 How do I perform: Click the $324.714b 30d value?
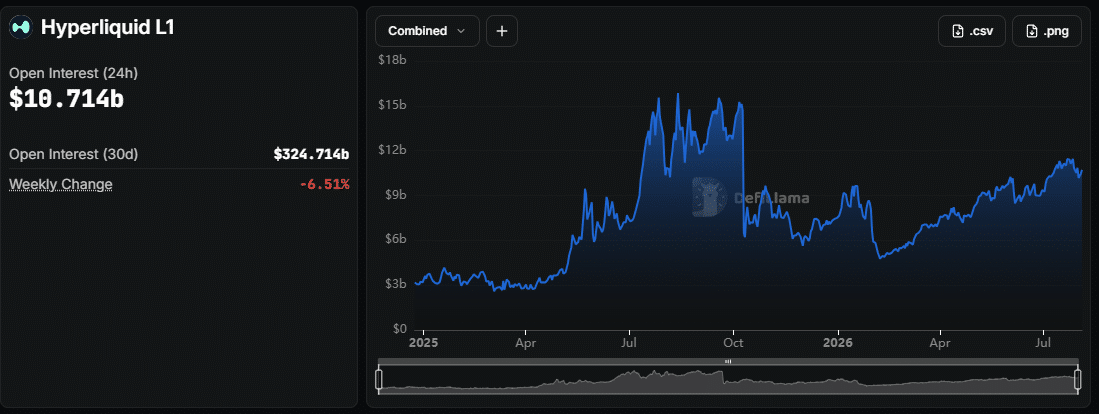(311, 154)
